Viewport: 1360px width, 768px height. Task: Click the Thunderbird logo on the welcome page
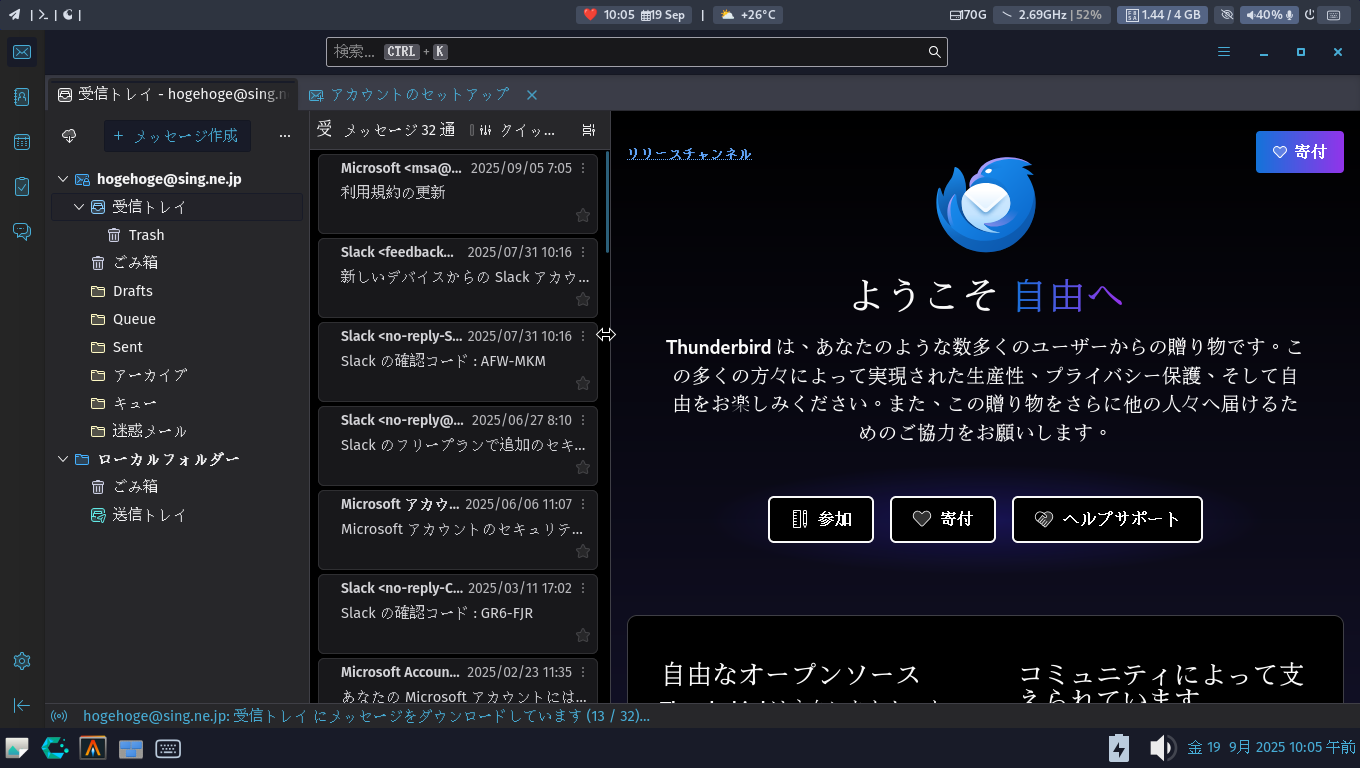[x=985, y=203]
